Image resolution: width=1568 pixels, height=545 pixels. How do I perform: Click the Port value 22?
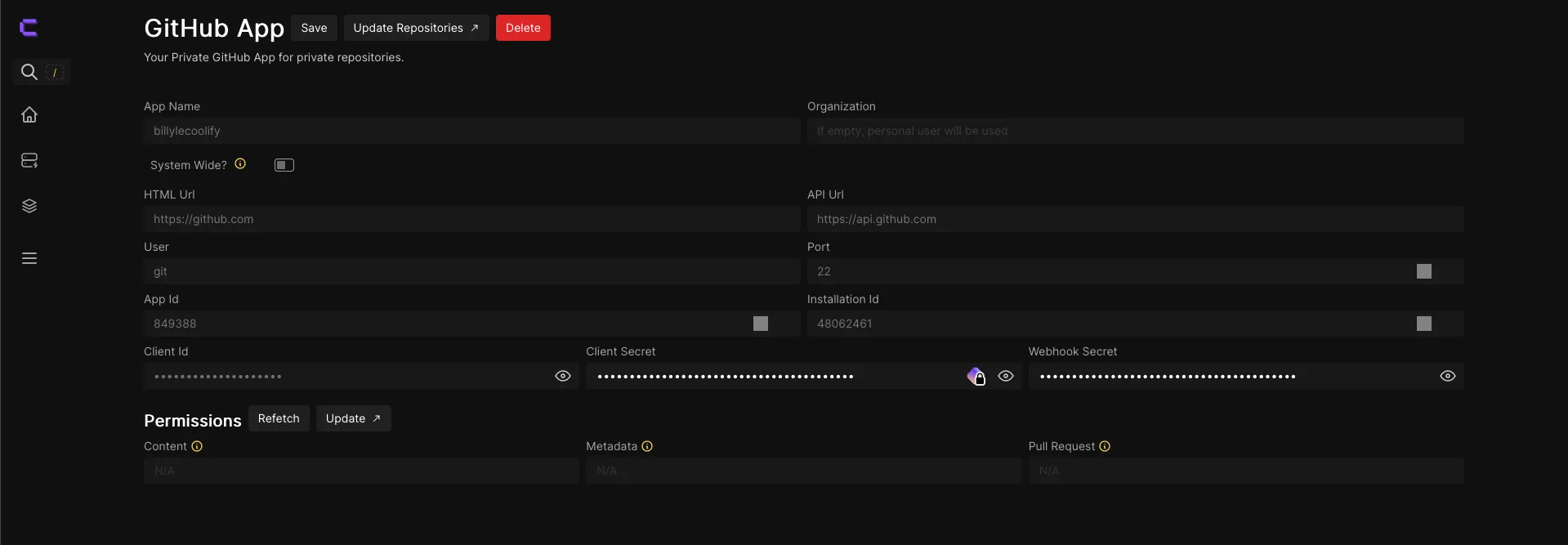[824, 271]
